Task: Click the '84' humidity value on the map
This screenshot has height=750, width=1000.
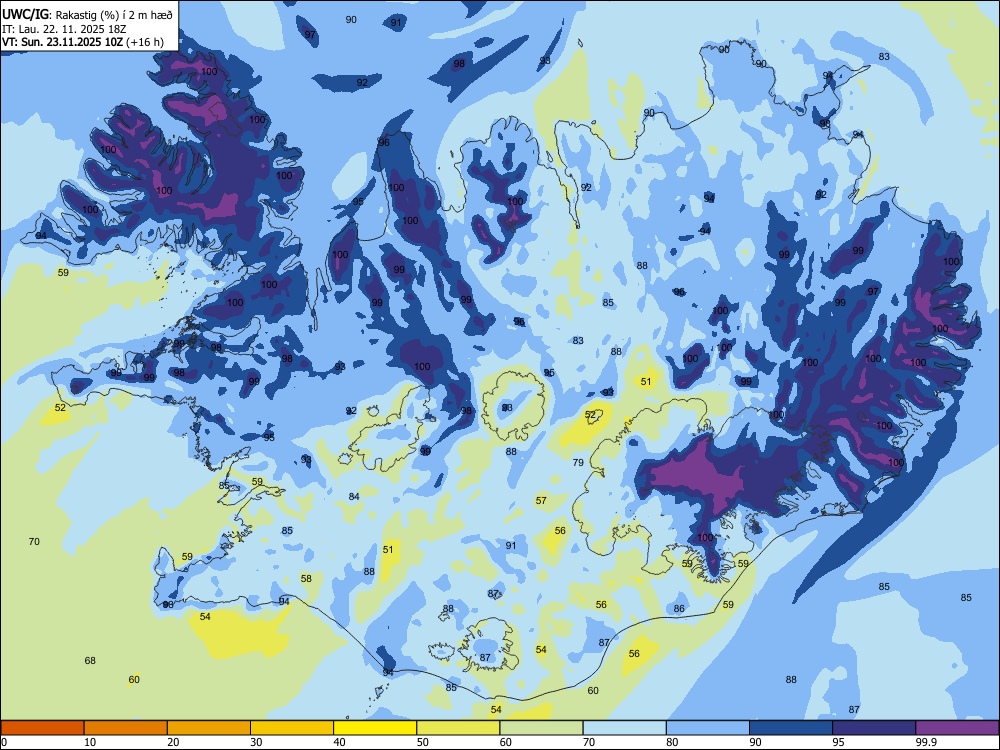Action: [354, 496]
